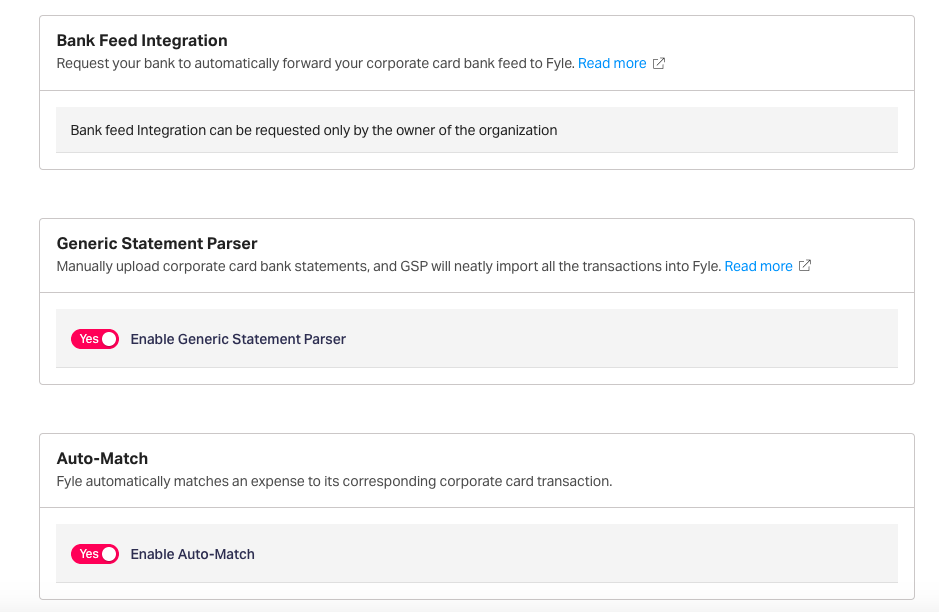The height and width of the screenshot is (612, 939).
Task: Click external link icon beside Statement Parser Read more
Action: [x=805, y=266]
